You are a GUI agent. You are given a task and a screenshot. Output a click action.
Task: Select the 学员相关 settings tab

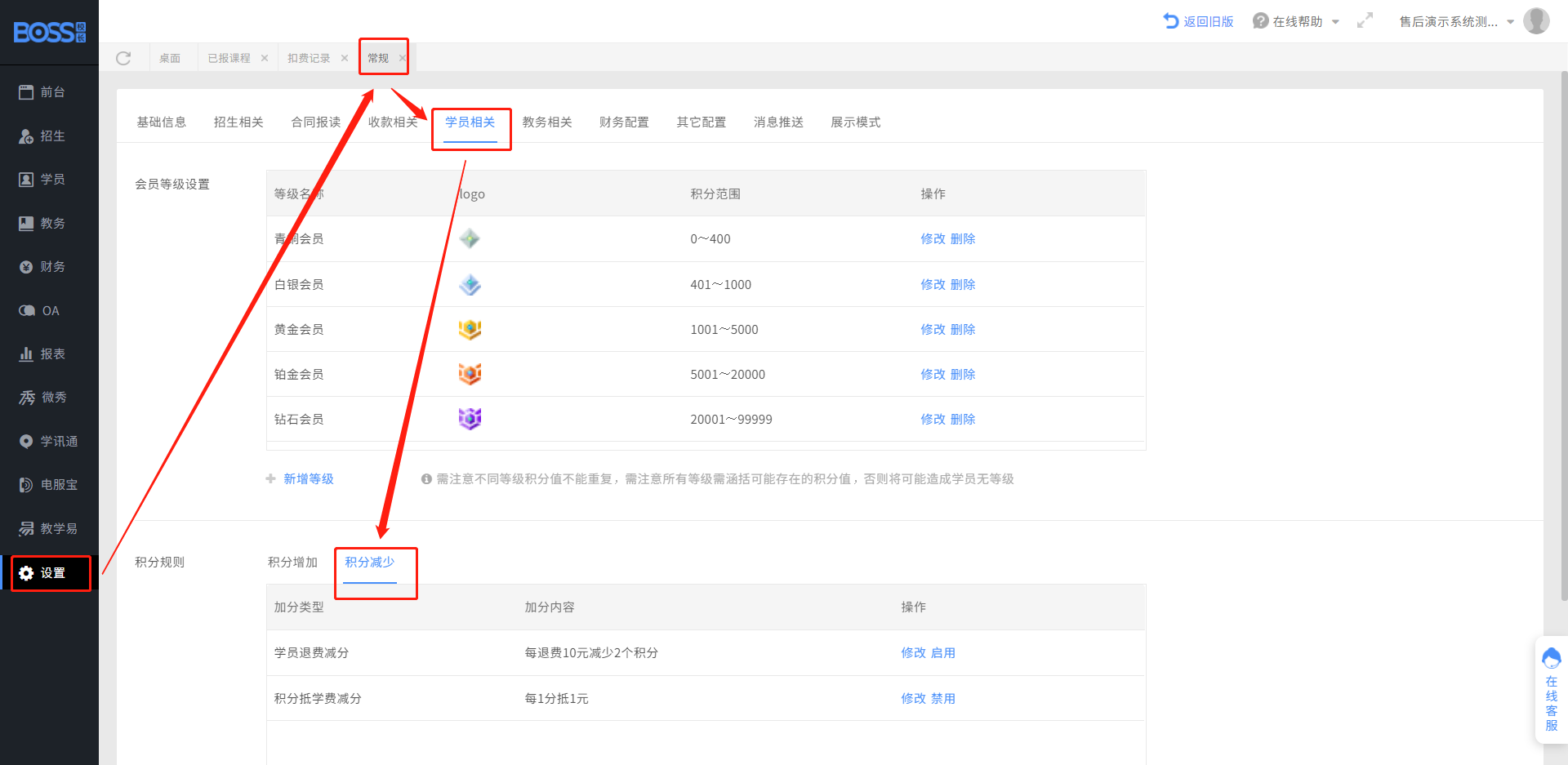(x=470, y=122)
